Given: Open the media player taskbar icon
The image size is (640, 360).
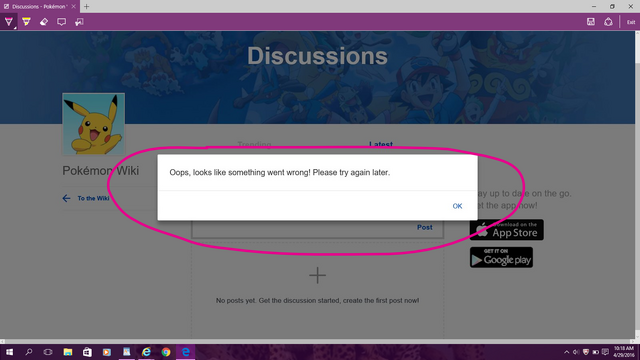Looking at the screenshot, I should click(107, 352).
